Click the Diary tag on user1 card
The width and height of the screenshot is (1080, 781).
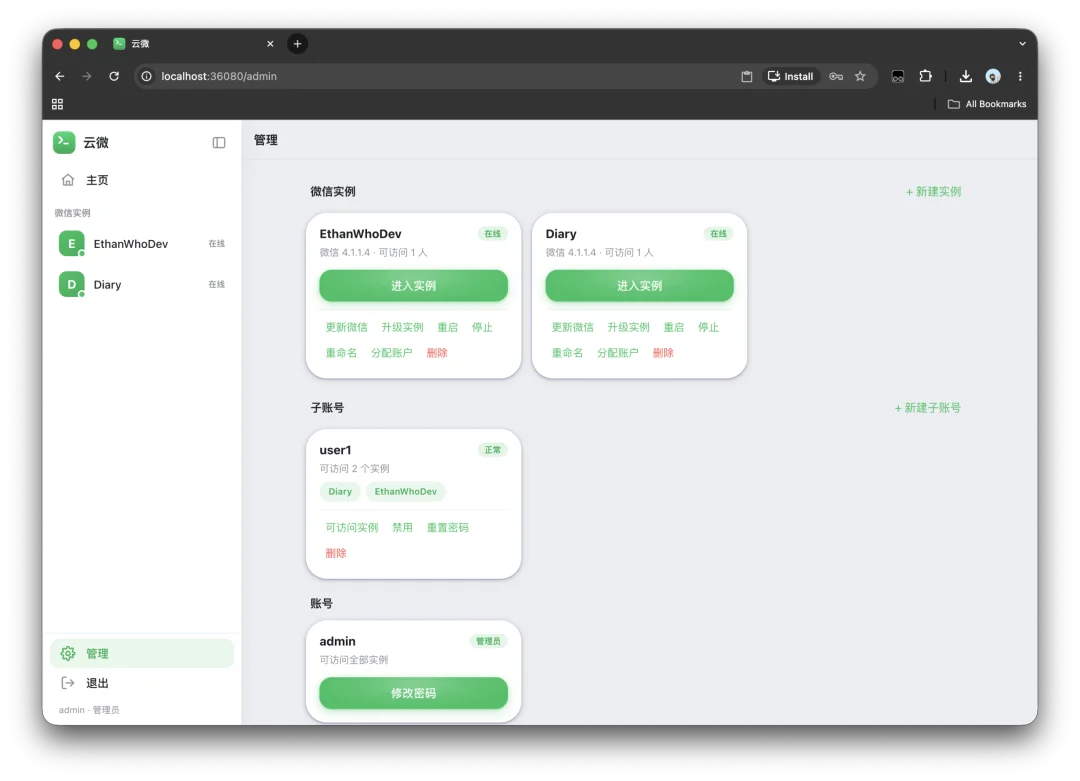pos(340,492)
